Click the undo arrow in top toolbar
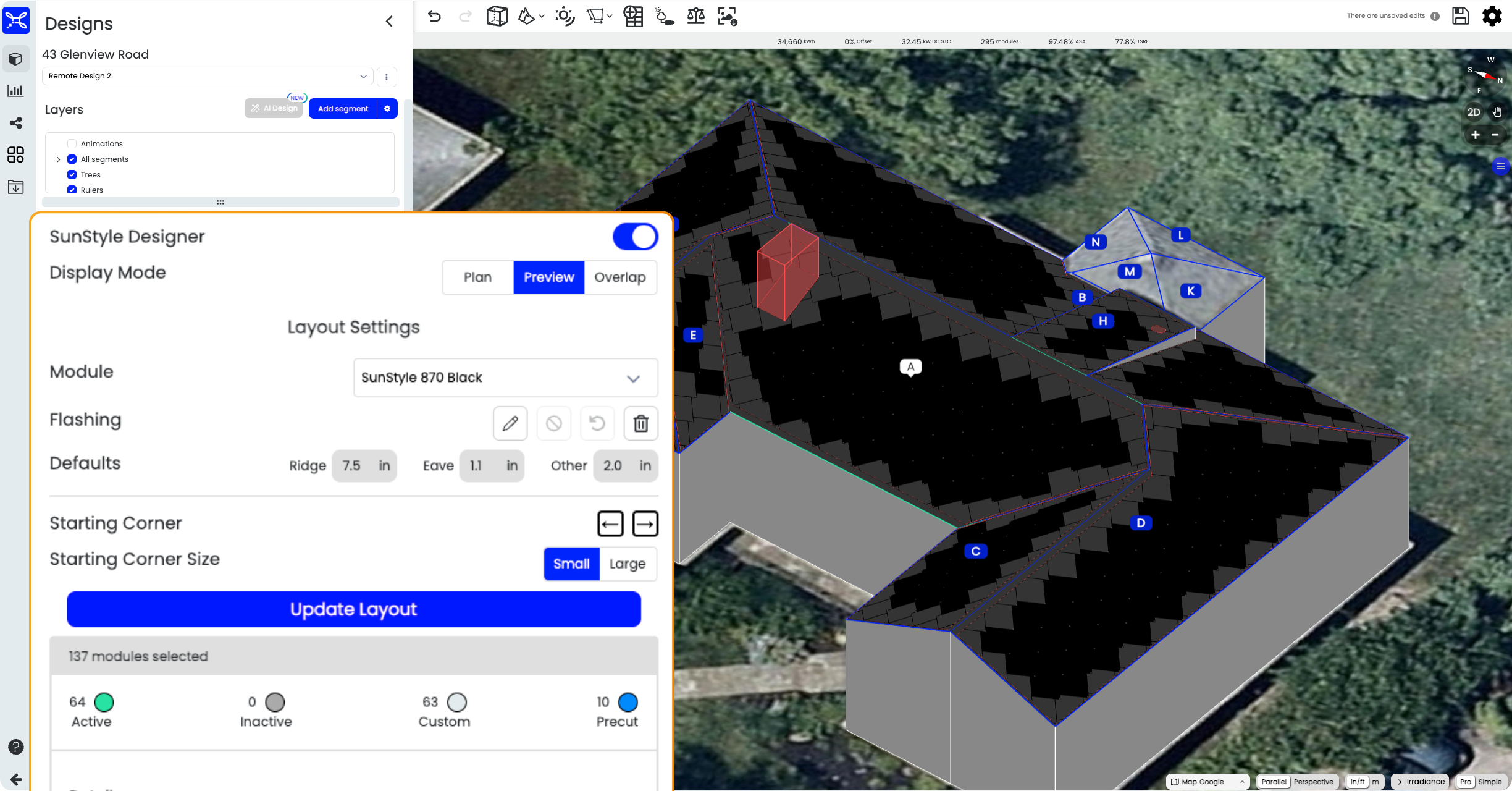This screenshot has width=1512, height=791. 434,16
